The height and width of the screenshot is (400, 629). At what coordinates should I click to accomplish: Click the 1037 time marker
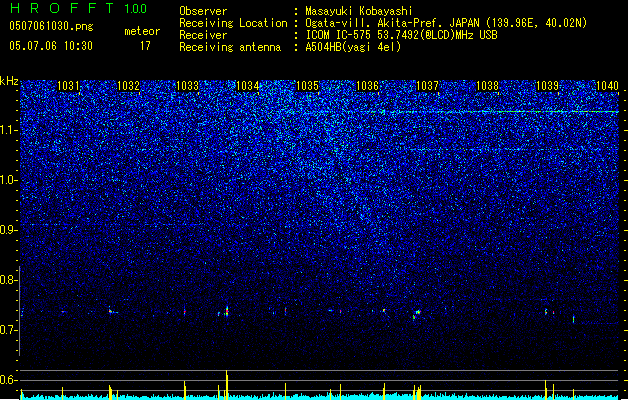(427, 85)
